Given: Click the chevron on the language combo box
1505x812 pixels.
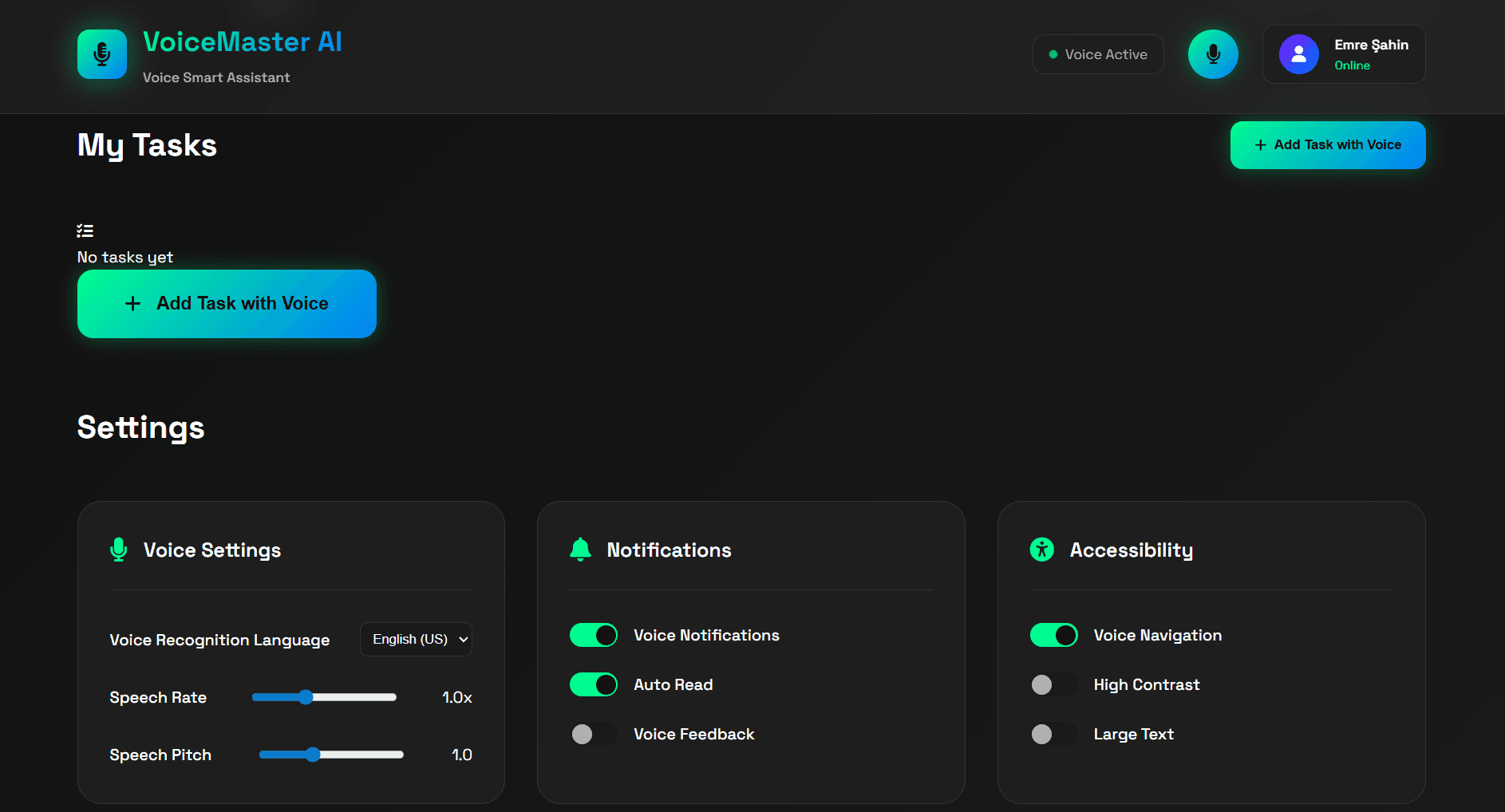Looking at the screenshot, I should (463, 639).
